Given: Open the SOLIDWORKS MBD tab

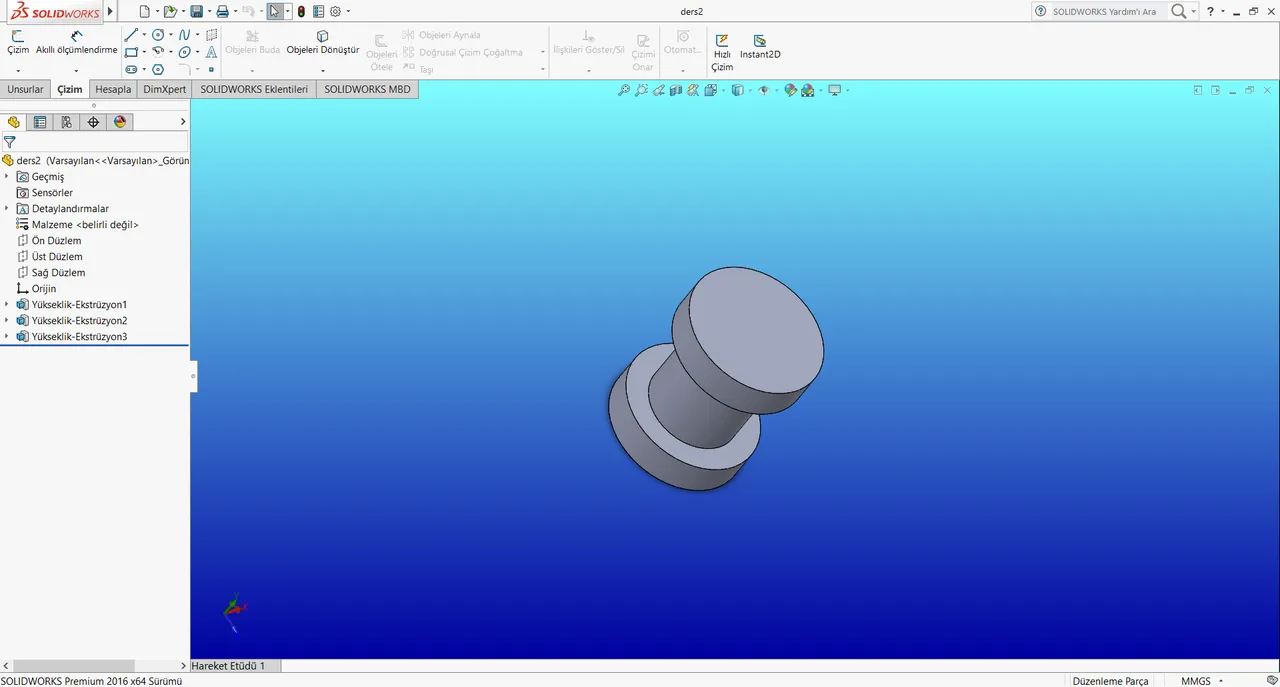Looking at the screenshot, I should tap(367, 89).
